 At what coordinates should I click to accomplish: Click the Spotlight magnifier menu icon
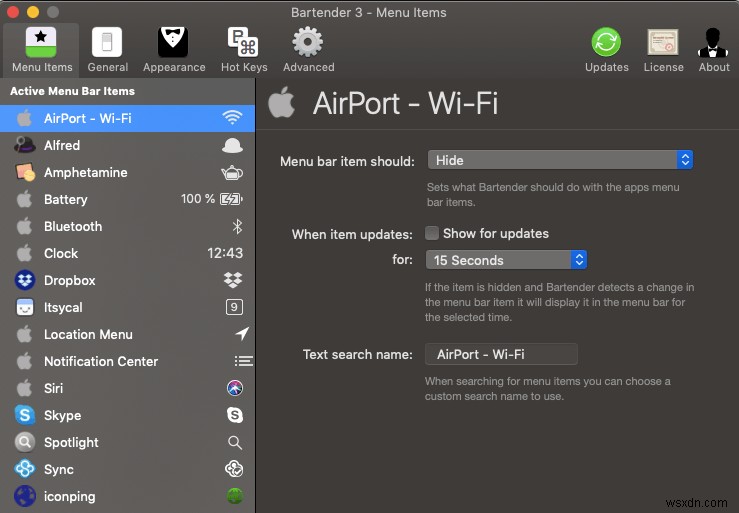coord(235,442)
